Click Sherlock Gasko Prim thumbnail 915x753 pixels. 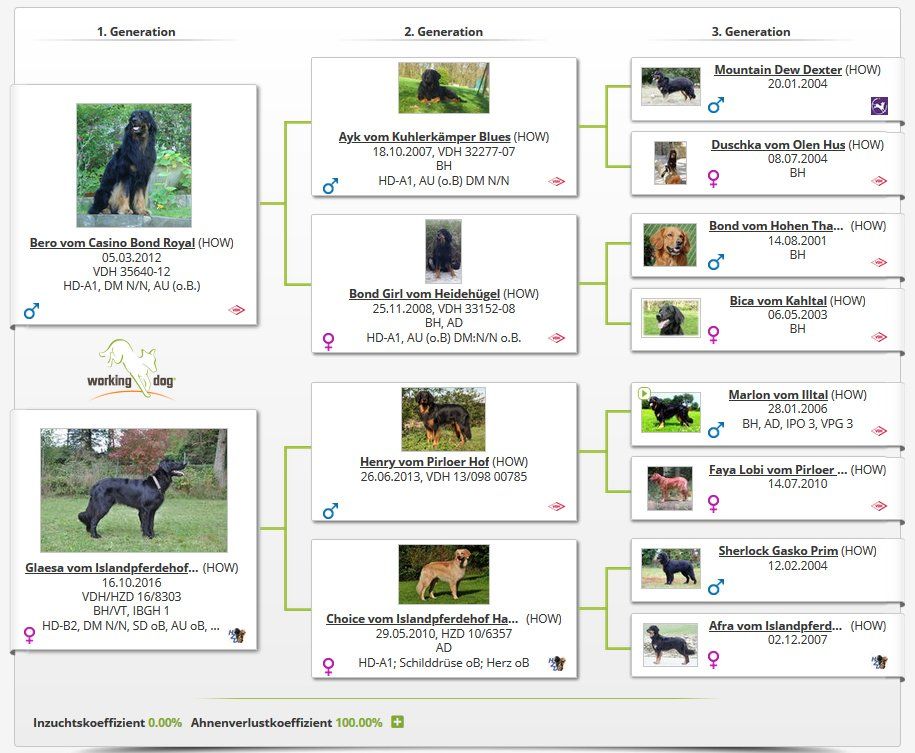pos(670,567)
